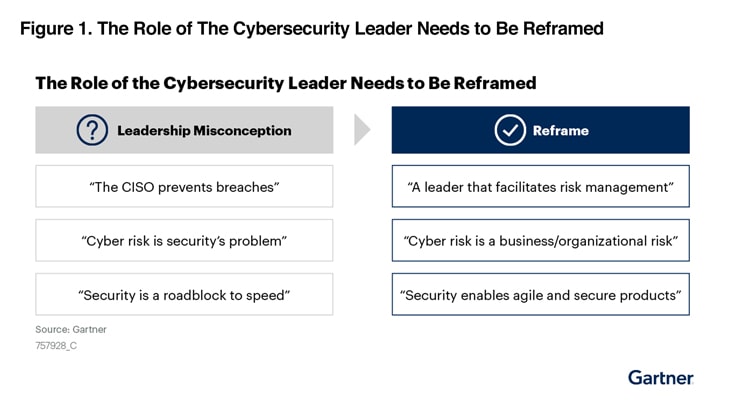This screenshot has height=420, width=730.
Task: Select the "Leadership Misconception" header text
Action: click(204, 130)
